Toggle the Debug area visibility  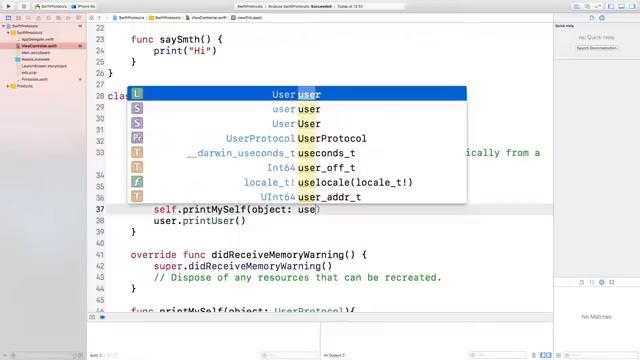coord(622,7)
